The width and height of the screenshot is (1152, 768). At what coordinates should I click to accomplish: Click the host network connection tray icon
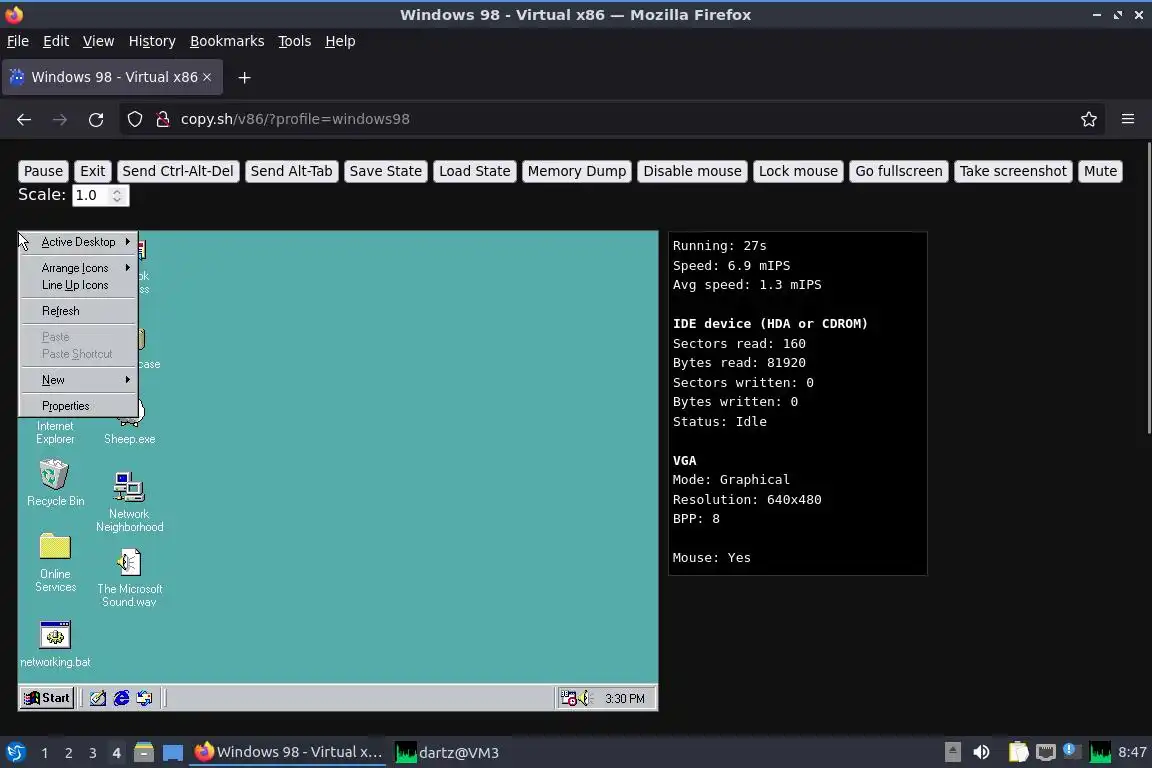point(1045,753)
